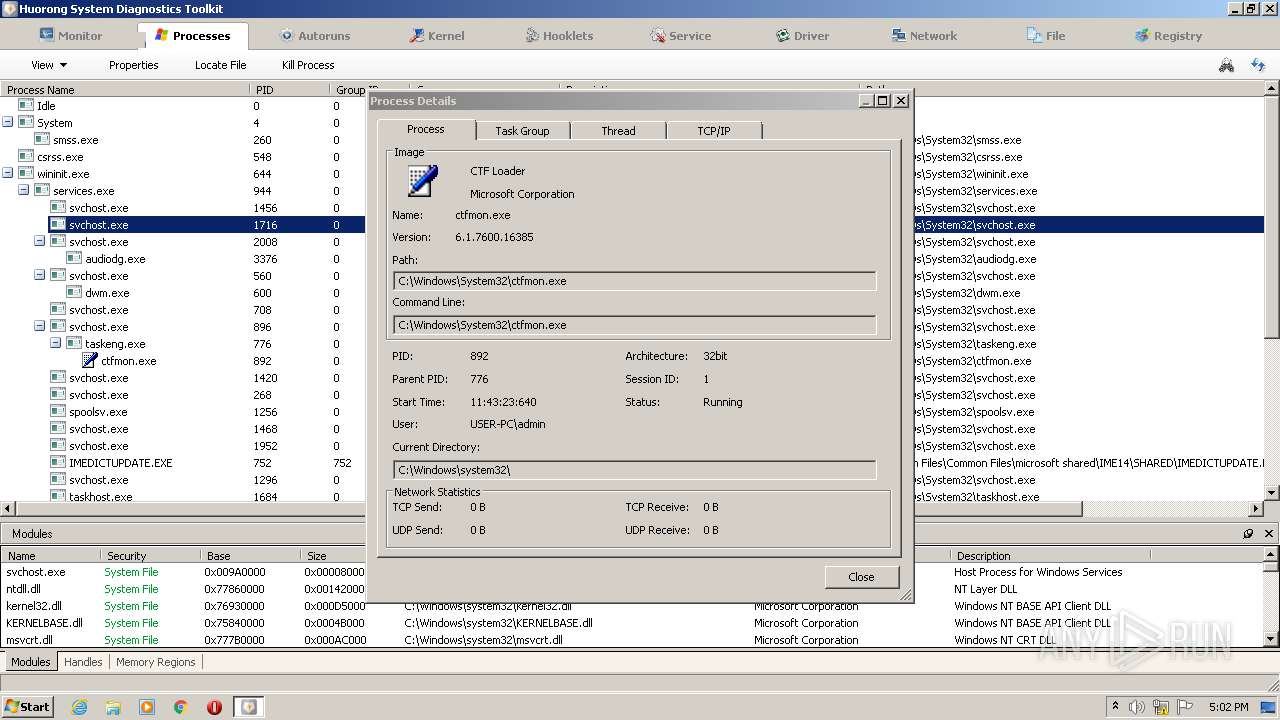Click Kill Process in the toolbar
The image size is (1280, 720).
tap(308, 65)
